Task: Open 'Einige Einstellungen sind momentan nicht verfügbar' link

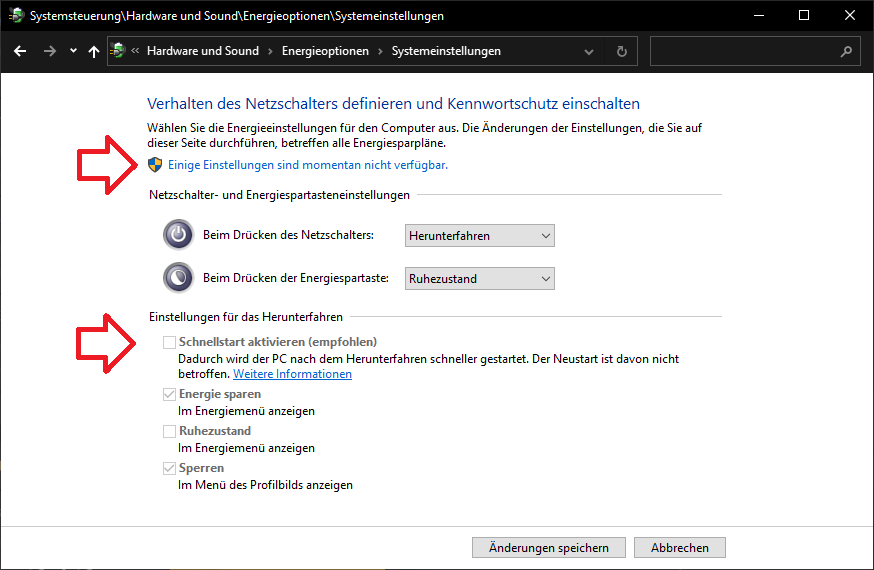Action: pos(308,165)
